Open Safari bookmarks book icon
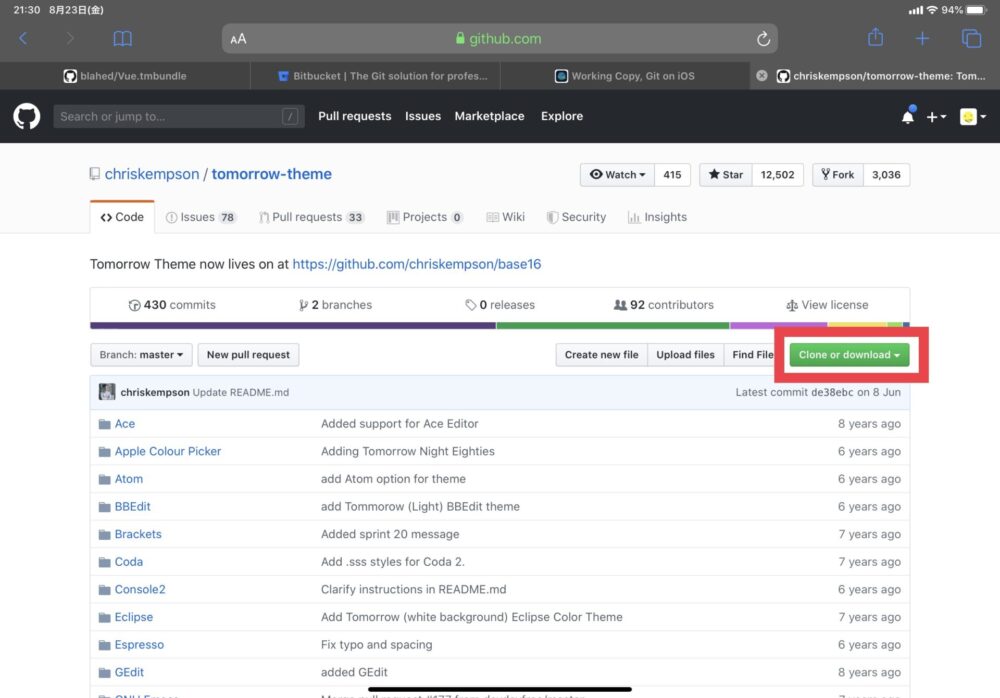 pos(122,39)
